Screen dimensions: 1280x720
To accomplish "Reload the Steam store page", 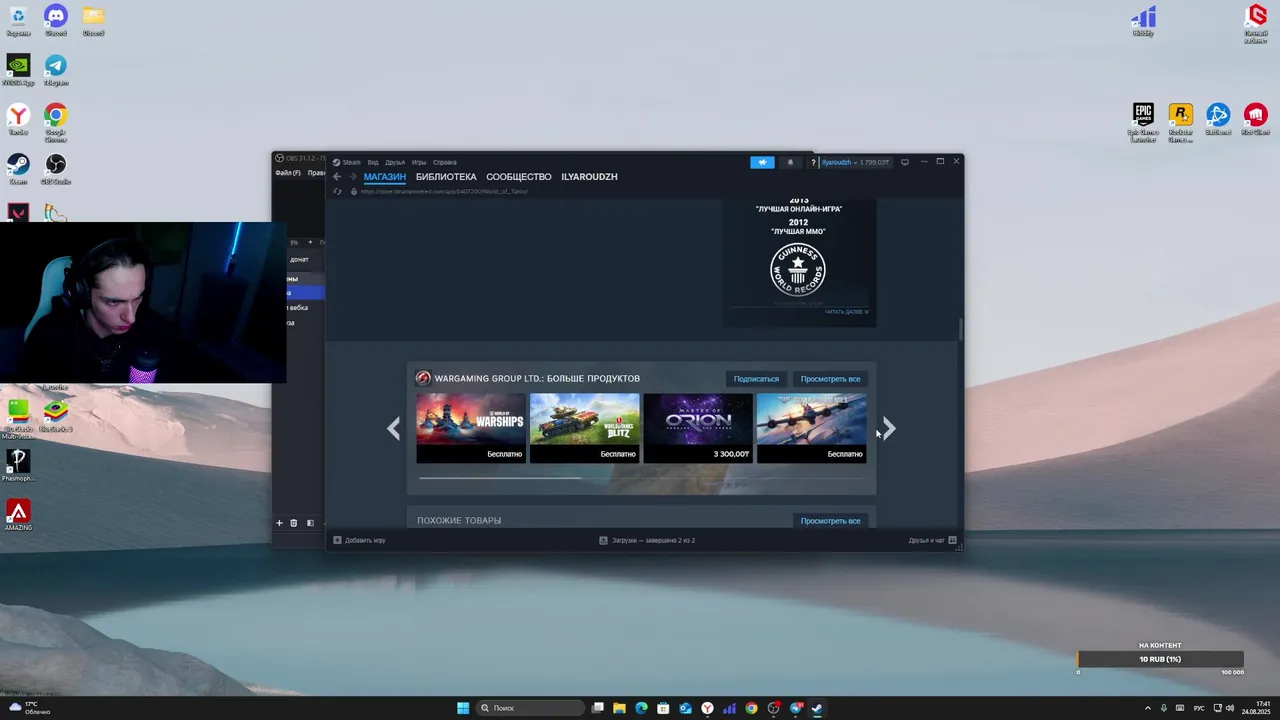I will pos(337,191).
